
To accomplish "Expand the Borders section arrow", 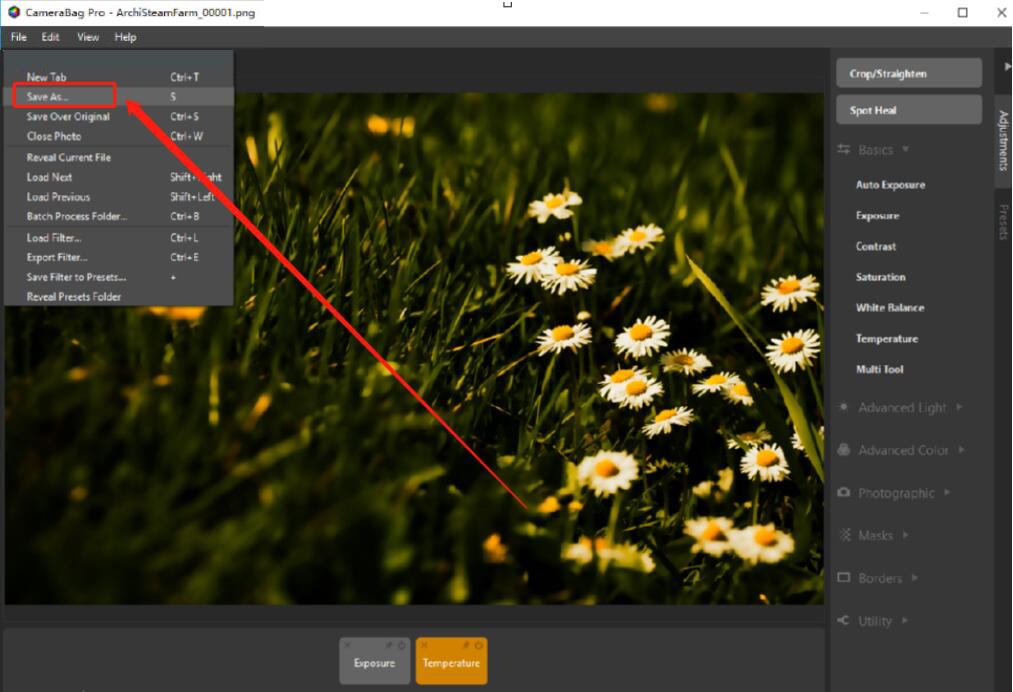I will coord(915,578).
